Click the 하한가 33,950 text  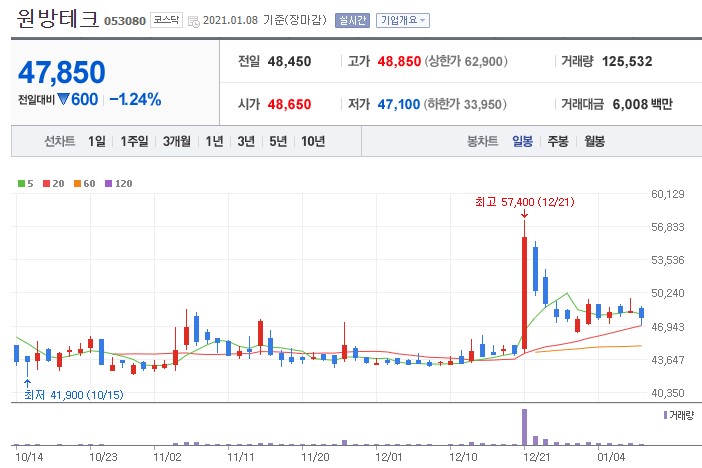pos(465,104)
